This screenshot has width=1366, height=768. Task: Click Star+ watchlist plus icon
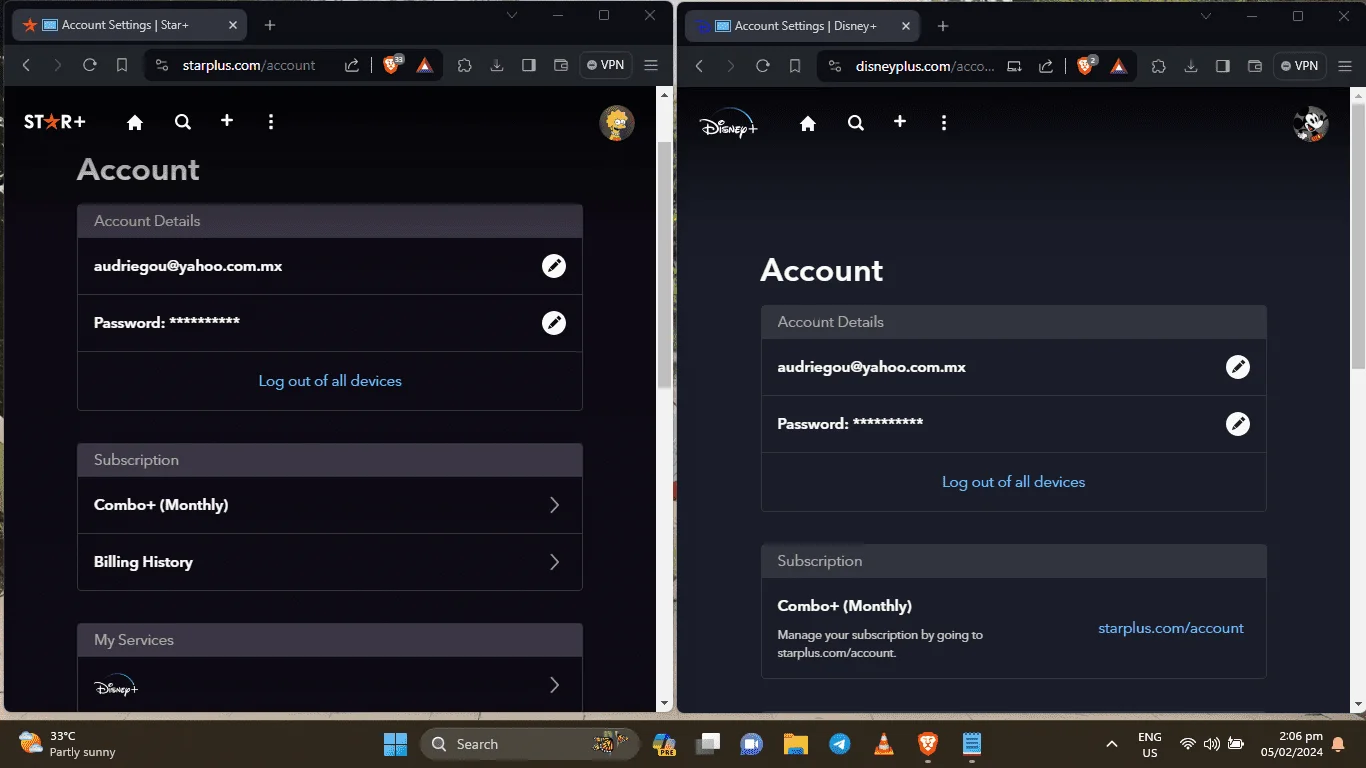click(x=227, y=121)
